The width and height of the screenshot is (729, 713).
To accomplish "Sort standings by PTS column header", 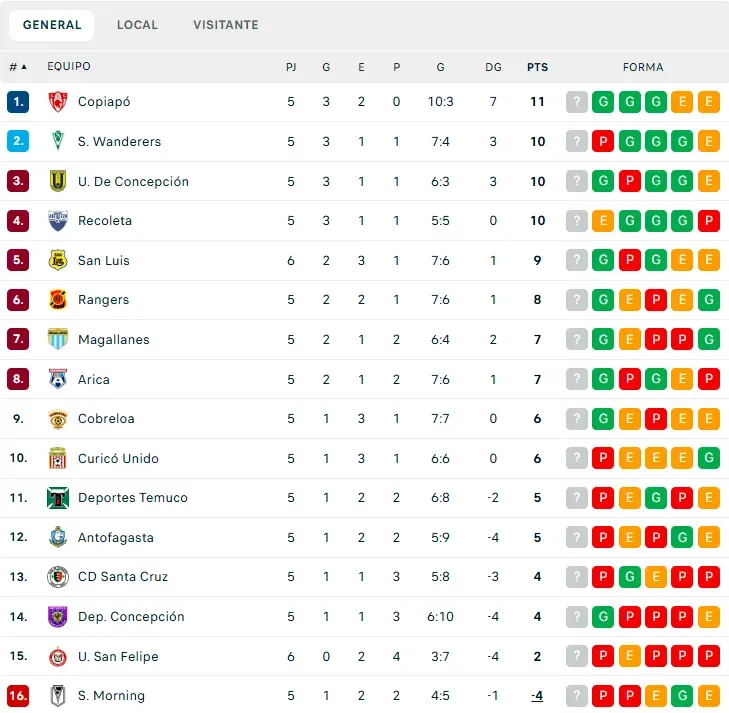I will [538, 68].
